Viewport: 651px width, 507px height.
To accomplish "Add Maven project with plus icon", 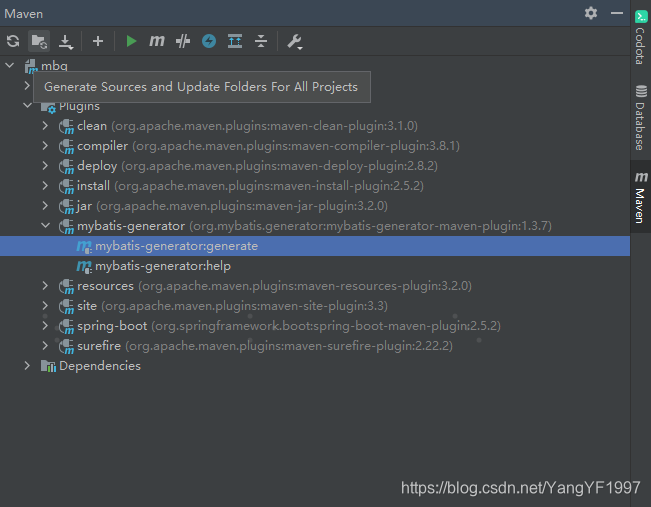I will (98, 41).
